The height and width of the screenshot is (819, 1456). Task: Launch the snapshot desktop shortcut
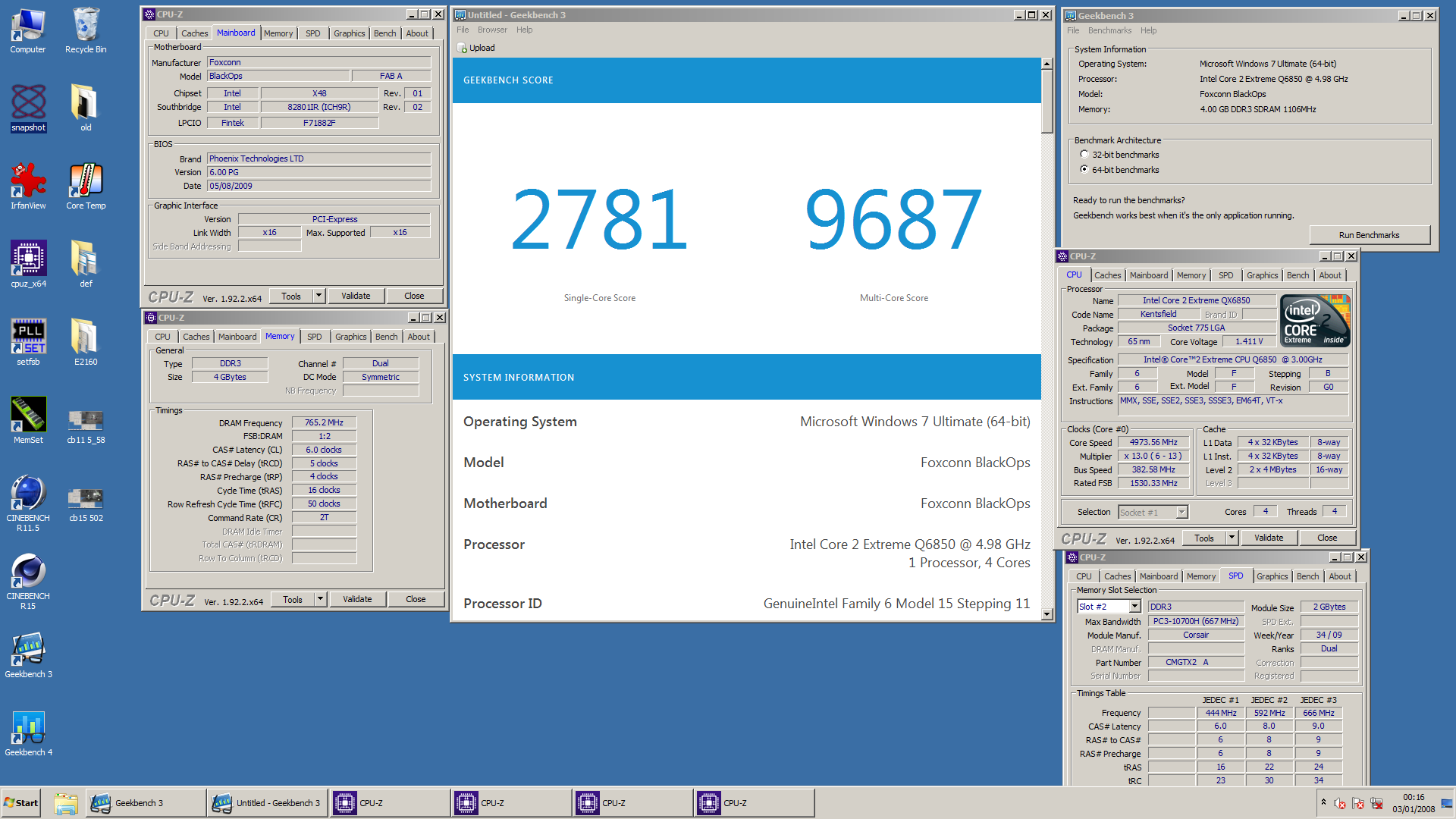(28, 109)
